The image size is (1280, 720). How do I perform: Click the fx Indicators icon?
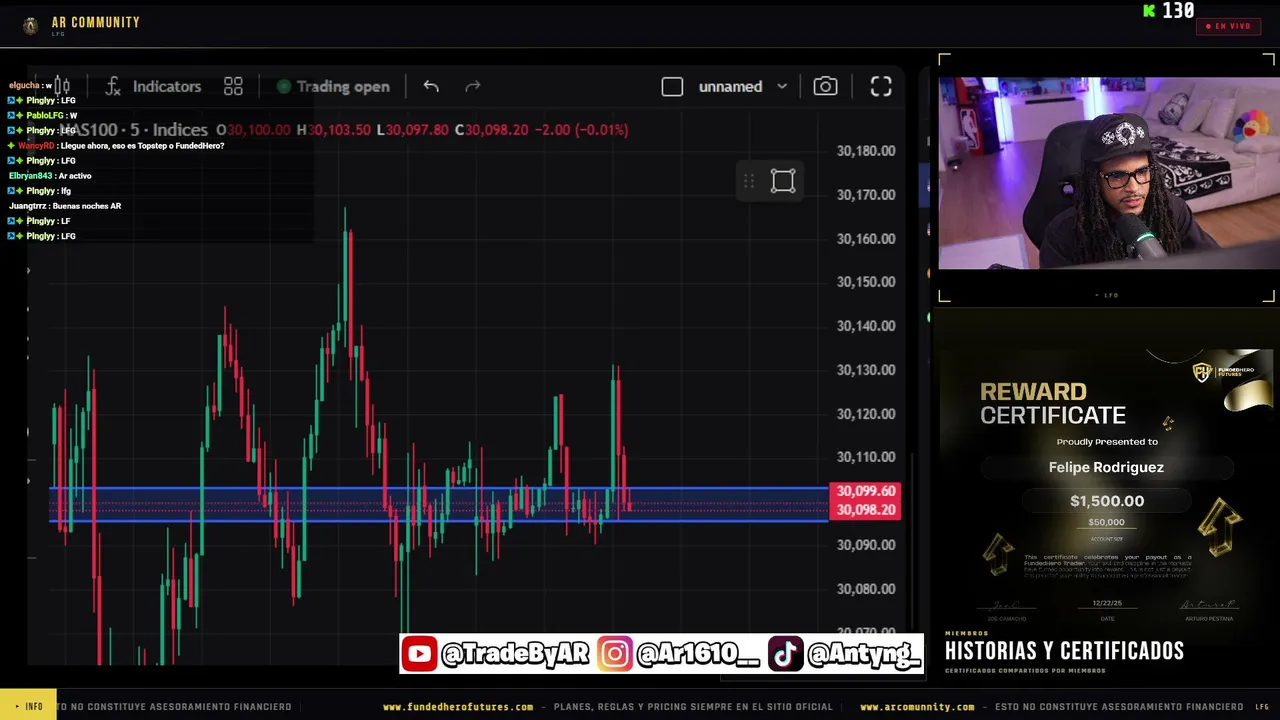[113, 86]
